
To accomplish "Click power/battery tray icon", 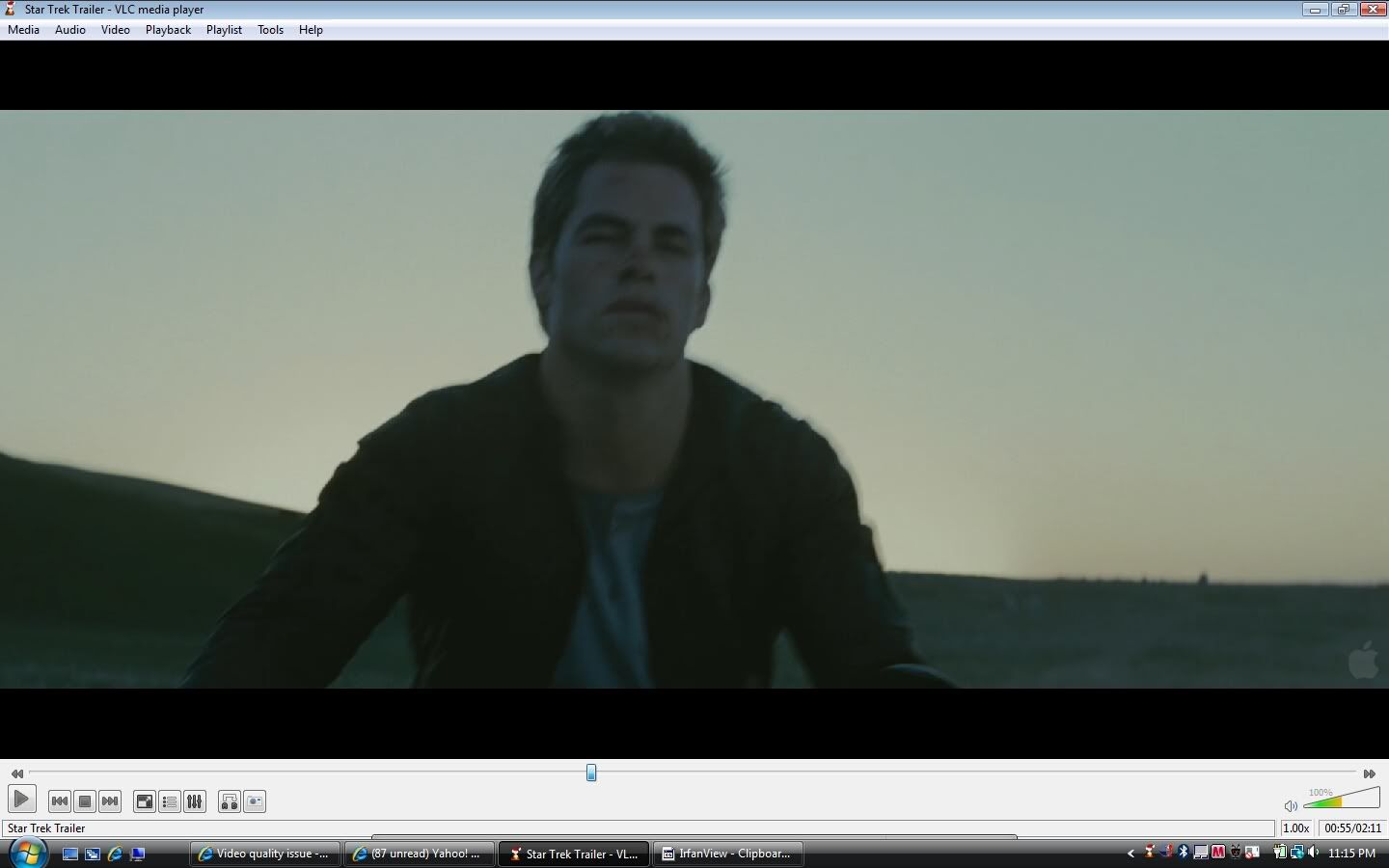I will 1279,853.
